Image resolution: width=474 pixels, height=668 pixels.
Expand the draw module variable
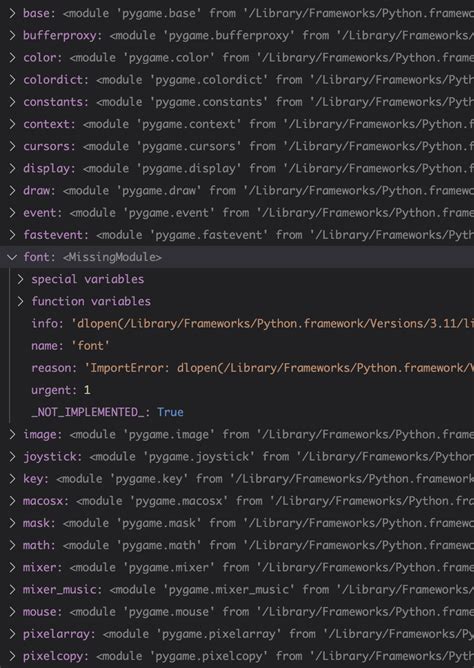[12, 190]
